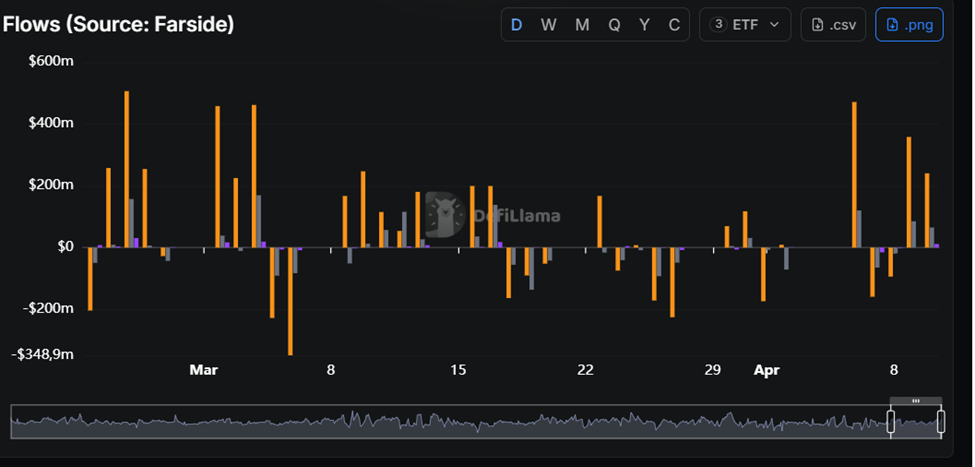This screenshot has width=975, height=467.
Task: Open the ETF selection dropdown
Action: 745,25
